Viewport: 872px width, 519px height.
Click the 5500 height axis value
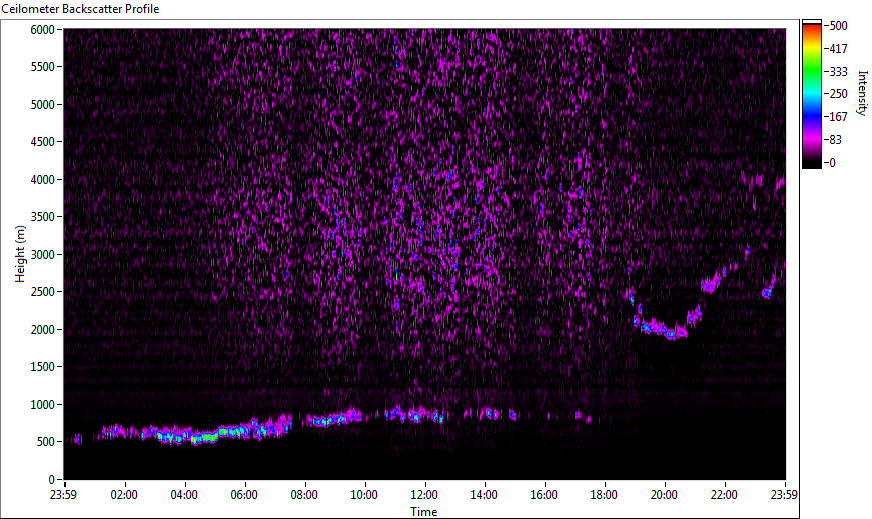click(42, 67)
